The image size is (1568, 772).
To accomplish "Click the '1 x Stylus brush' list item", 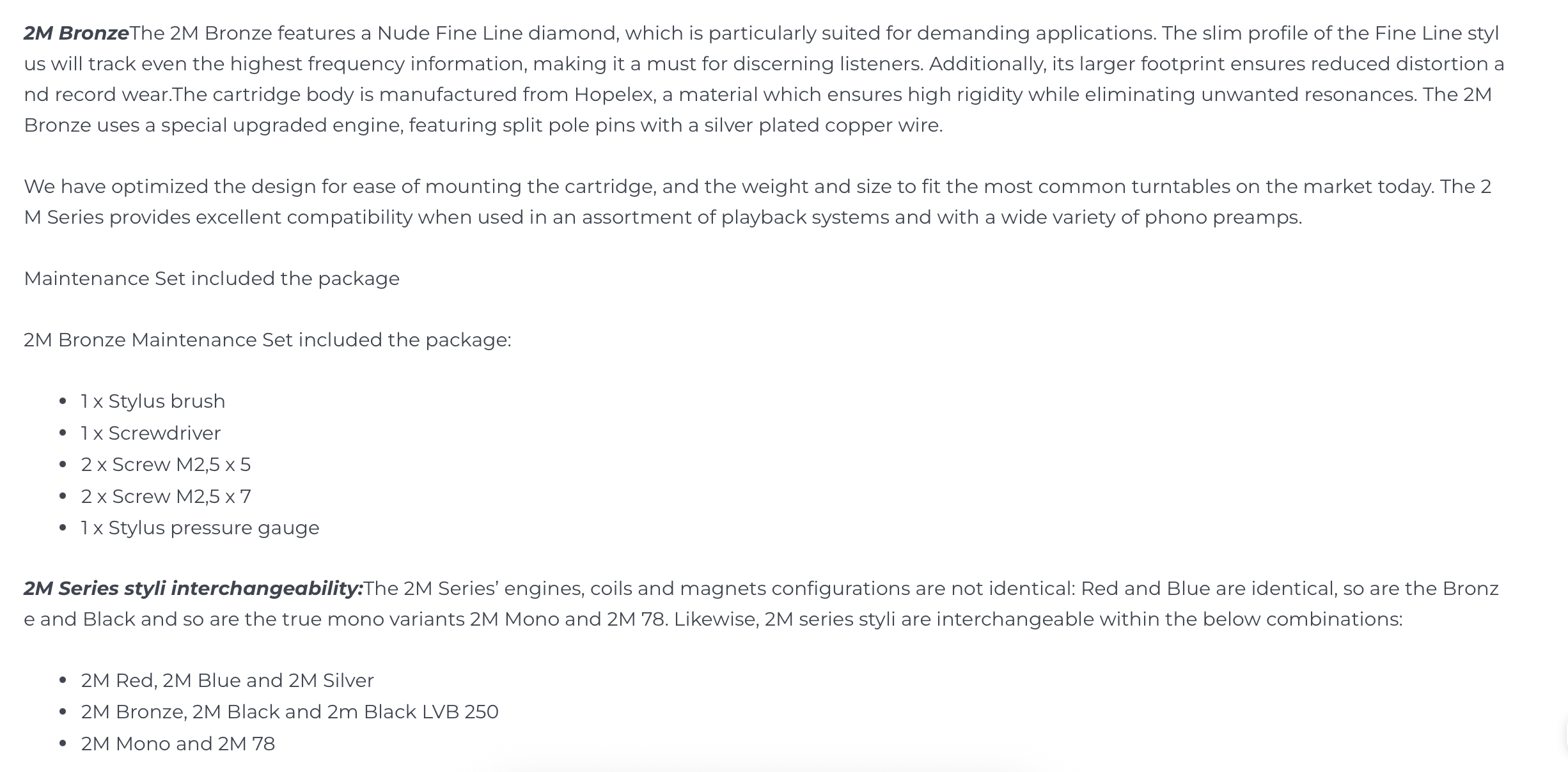I will tap(153, 401).
